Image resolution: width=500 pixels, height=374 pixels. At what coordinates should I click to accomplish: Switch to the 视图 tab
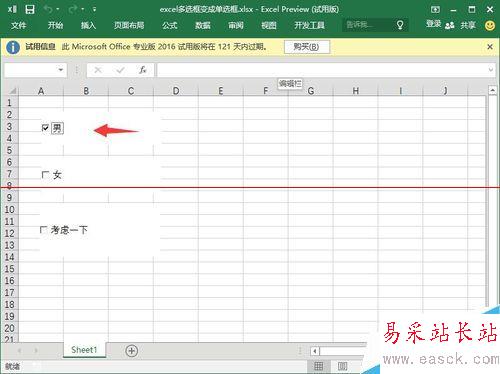269,25
